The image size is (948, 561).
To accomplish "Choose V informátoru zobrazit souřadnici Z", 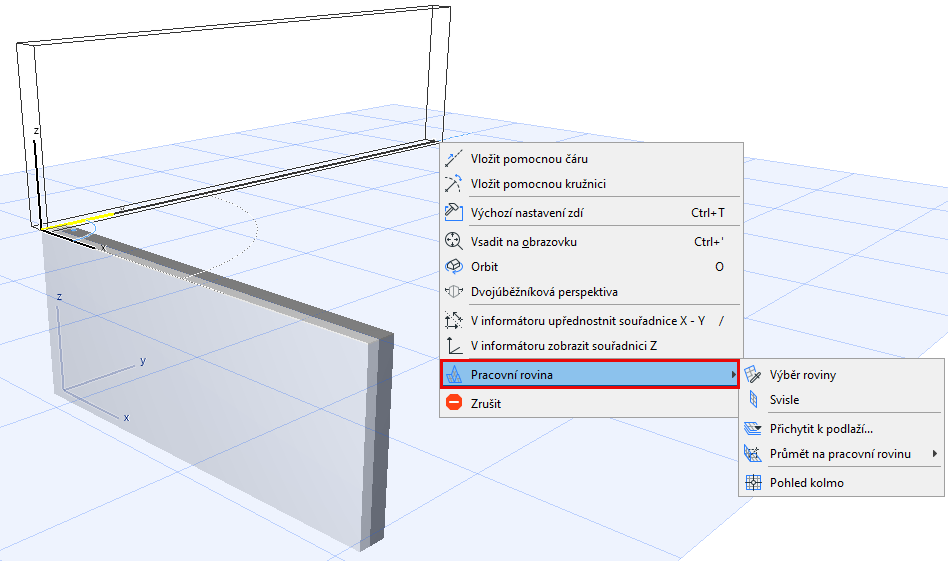I will (591, 346).
